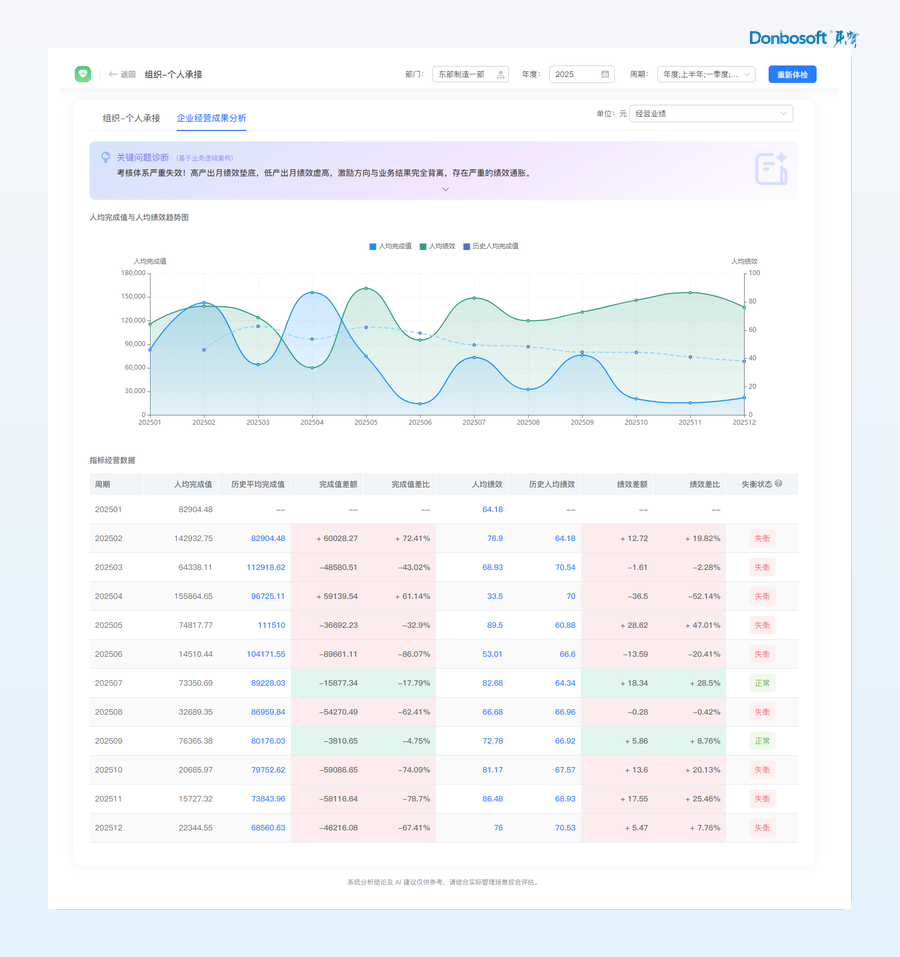Image resolution: width=900 pixels, height=957 pixels.
Task: Go back with the 返回 arrow button
Action: tap(122, 74)
